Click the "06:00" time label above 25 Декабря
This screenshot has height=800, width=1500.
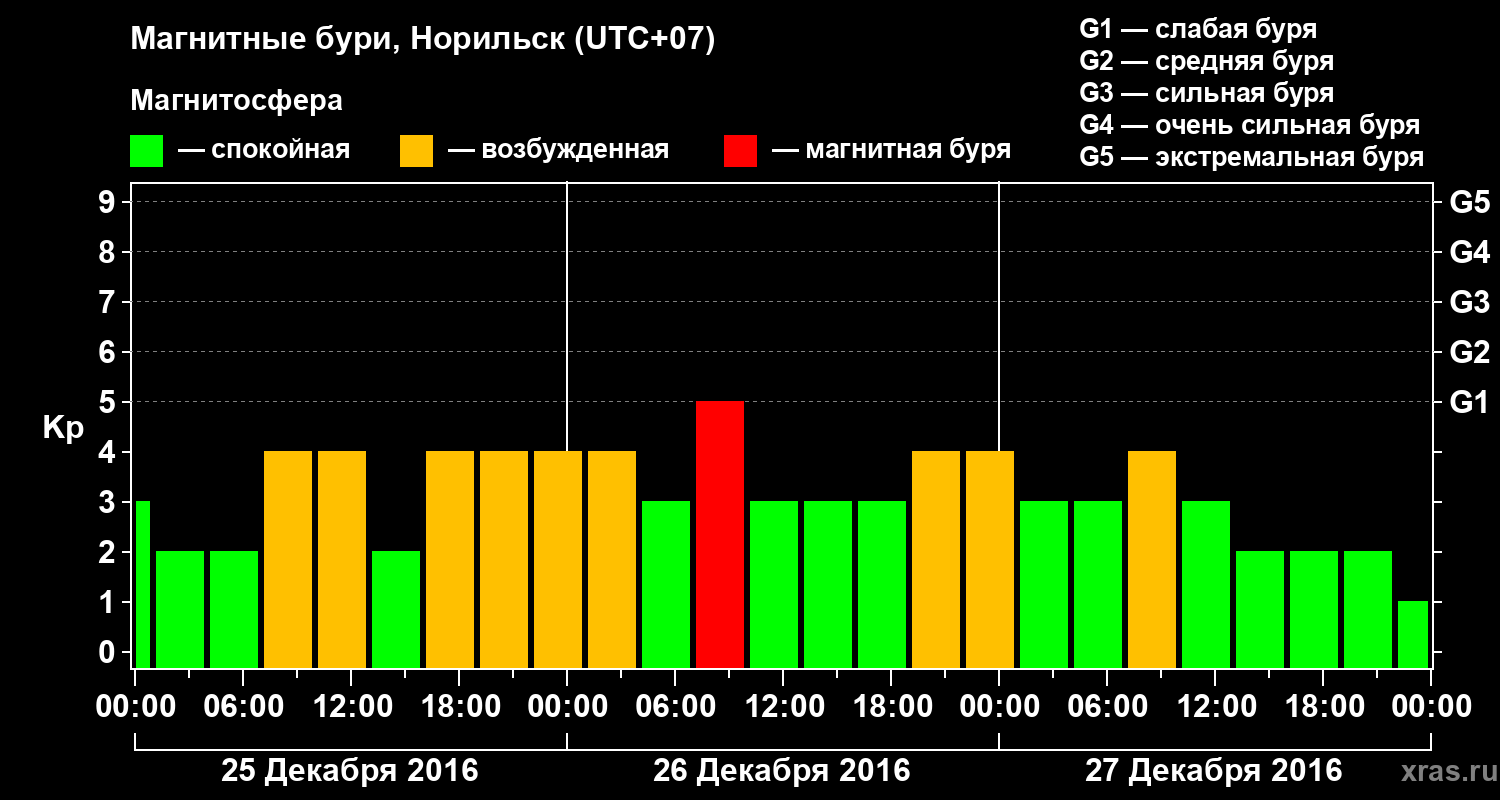[x=242, y=706]
